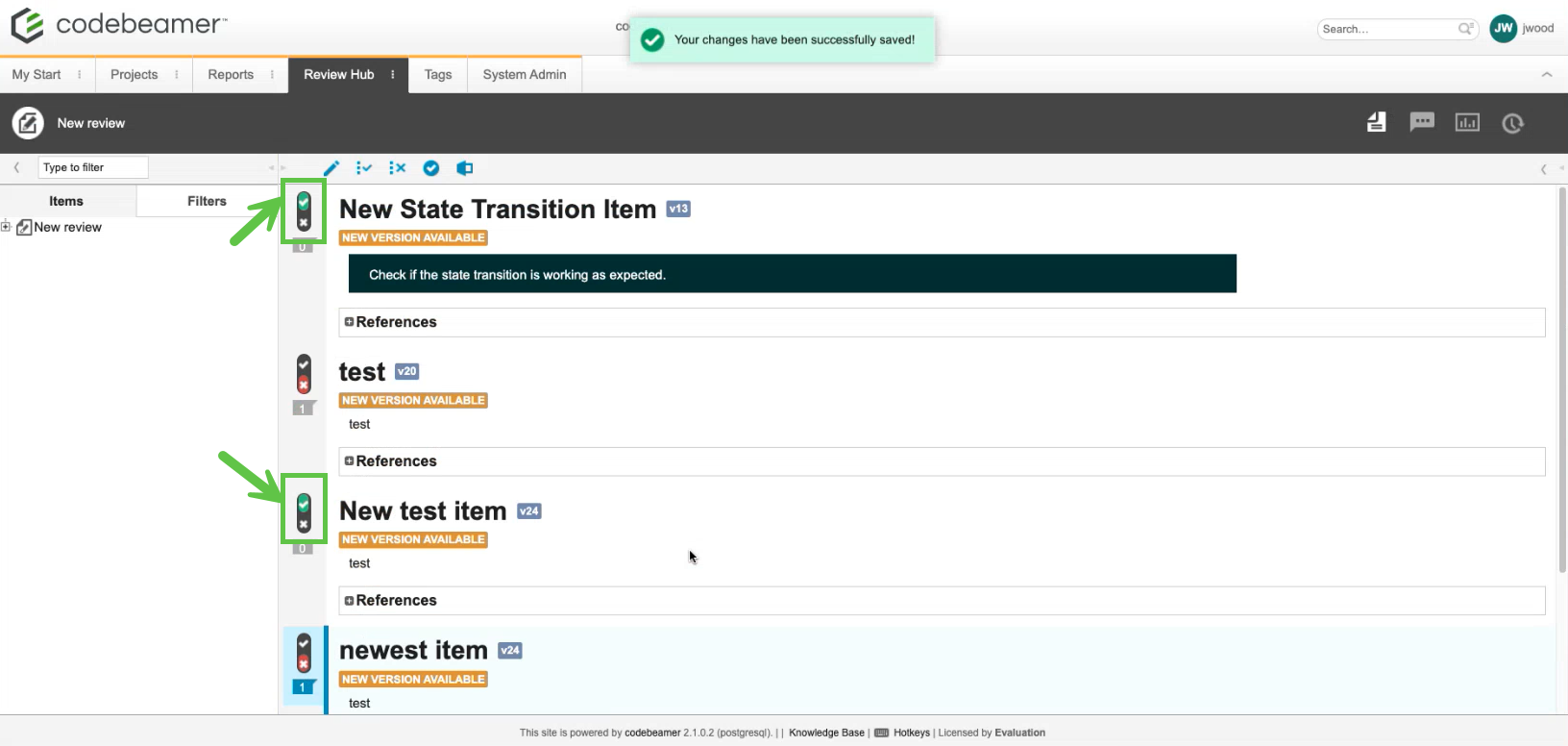The height and width of the screenshot is (746, 1568).
Task: Toggle approval switch for New test item
Action: [x=304, y=513]
